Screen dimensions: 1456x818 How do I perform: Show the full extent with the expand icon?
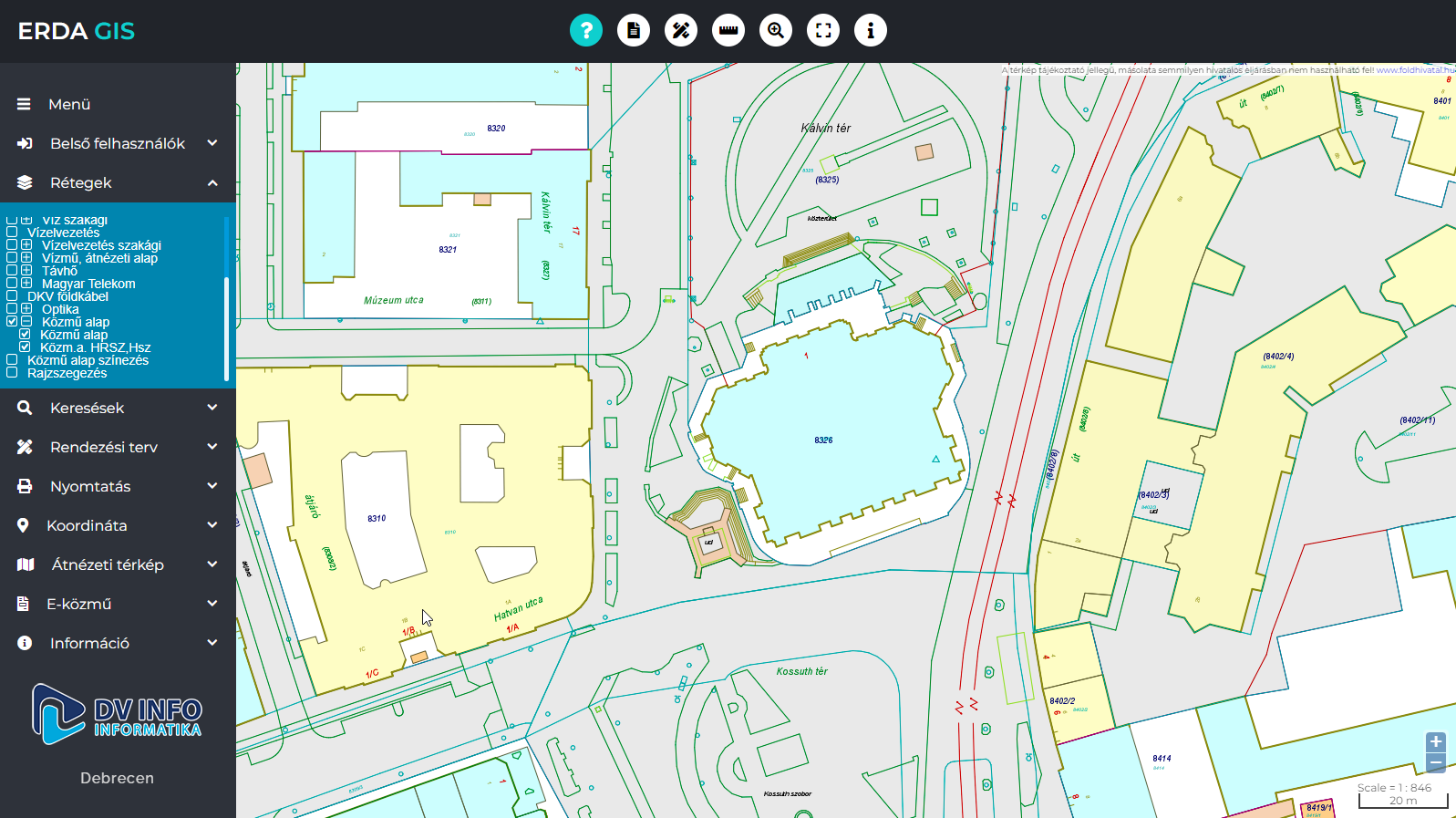pyautogui.click(x=823, y=30)
